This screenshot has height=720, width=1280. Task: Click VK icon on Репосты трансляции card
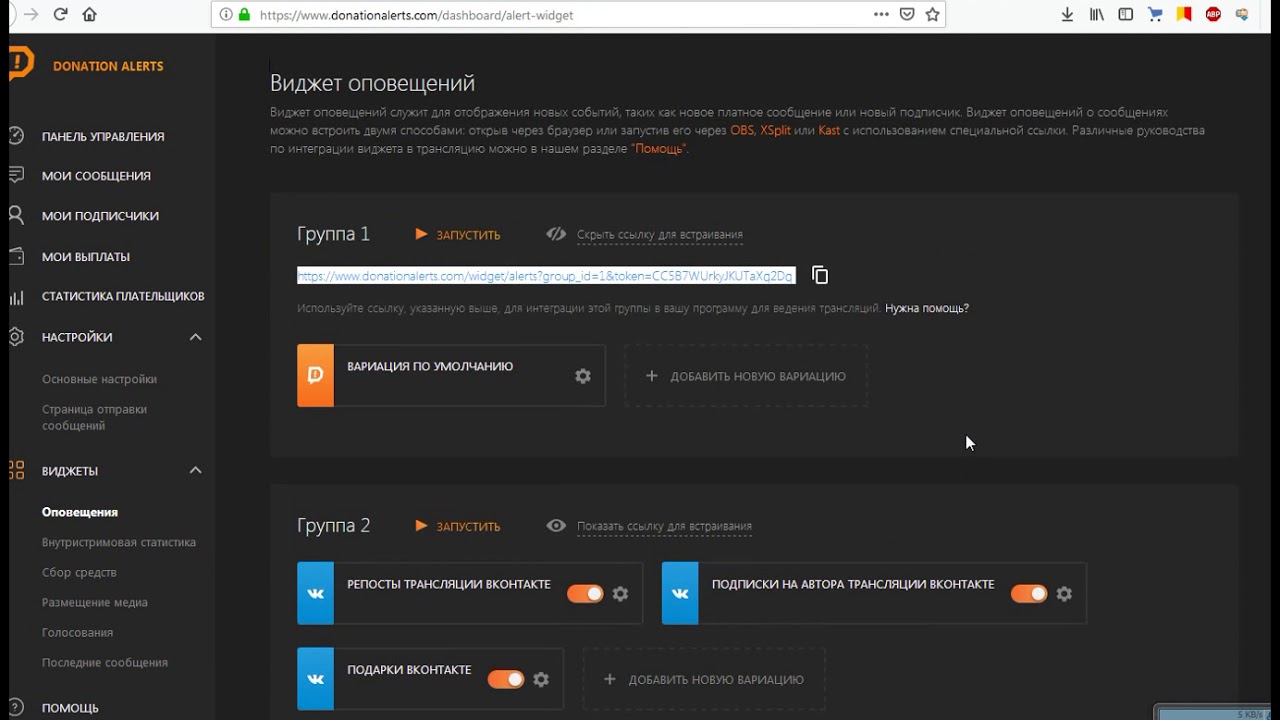coord(315,593)
